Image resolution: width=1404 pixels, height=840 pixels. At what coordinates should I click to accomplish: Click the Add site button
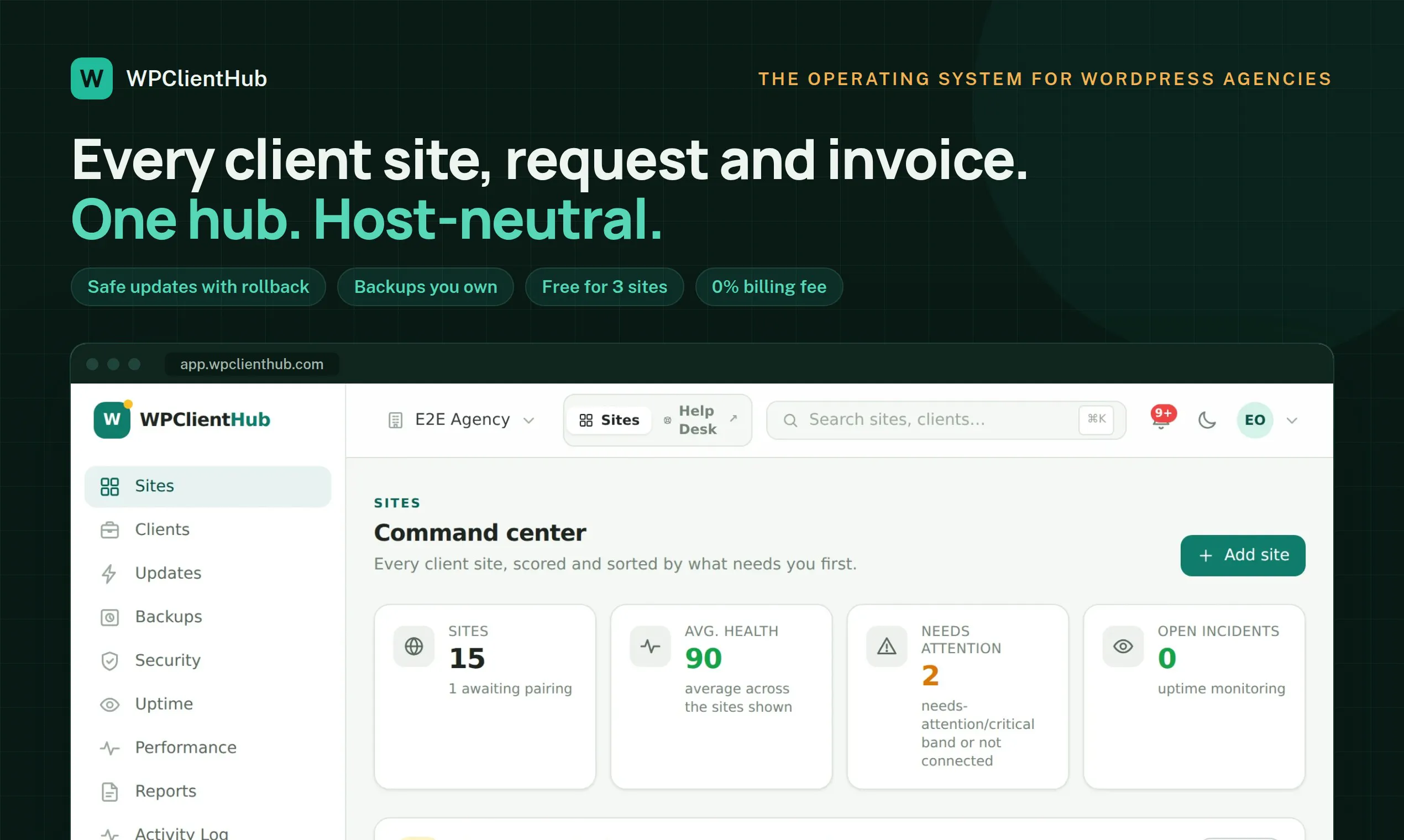point(1243,555)
